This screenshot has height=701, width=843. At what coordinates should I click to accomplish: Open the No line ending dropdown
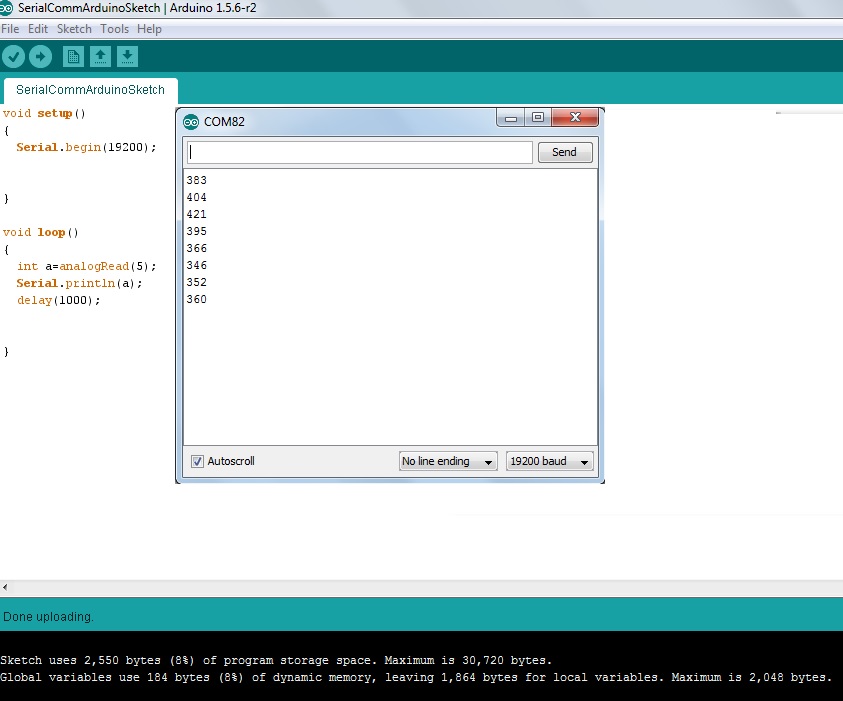pos(448,461)
